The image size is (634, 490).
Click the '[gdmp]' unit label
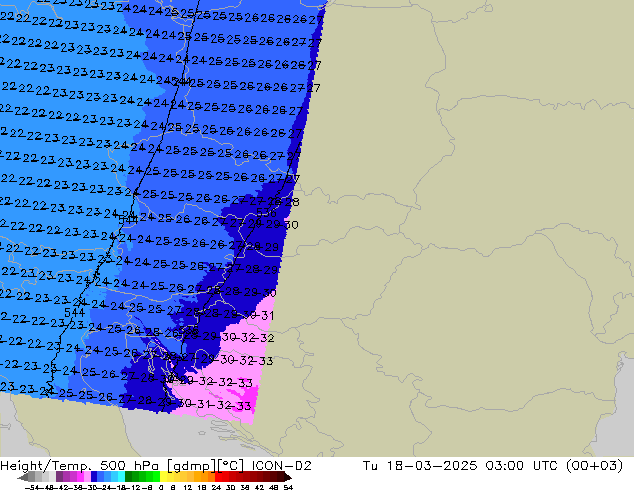pyautogui.click(x=191, y=466)
